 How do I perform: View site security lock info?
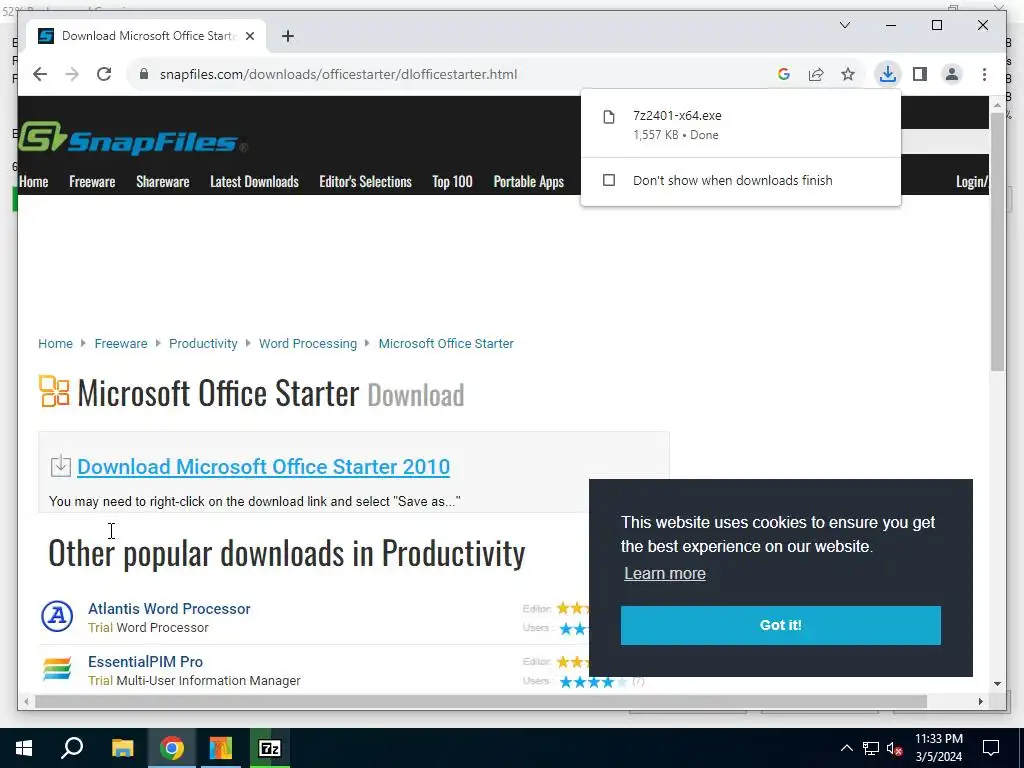pyautogui.click(x=144, y=74)
